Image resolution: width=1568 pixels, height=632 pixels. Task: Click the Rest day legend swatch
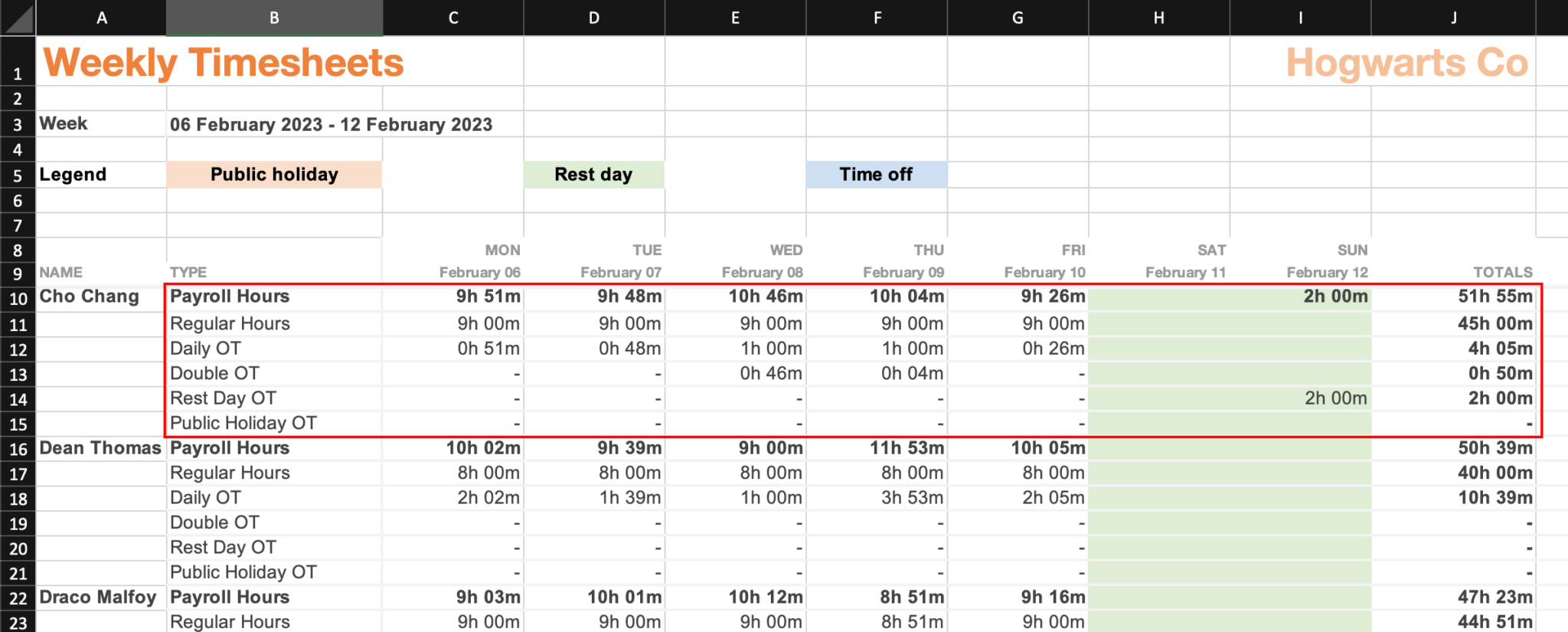tap(593, 174)
